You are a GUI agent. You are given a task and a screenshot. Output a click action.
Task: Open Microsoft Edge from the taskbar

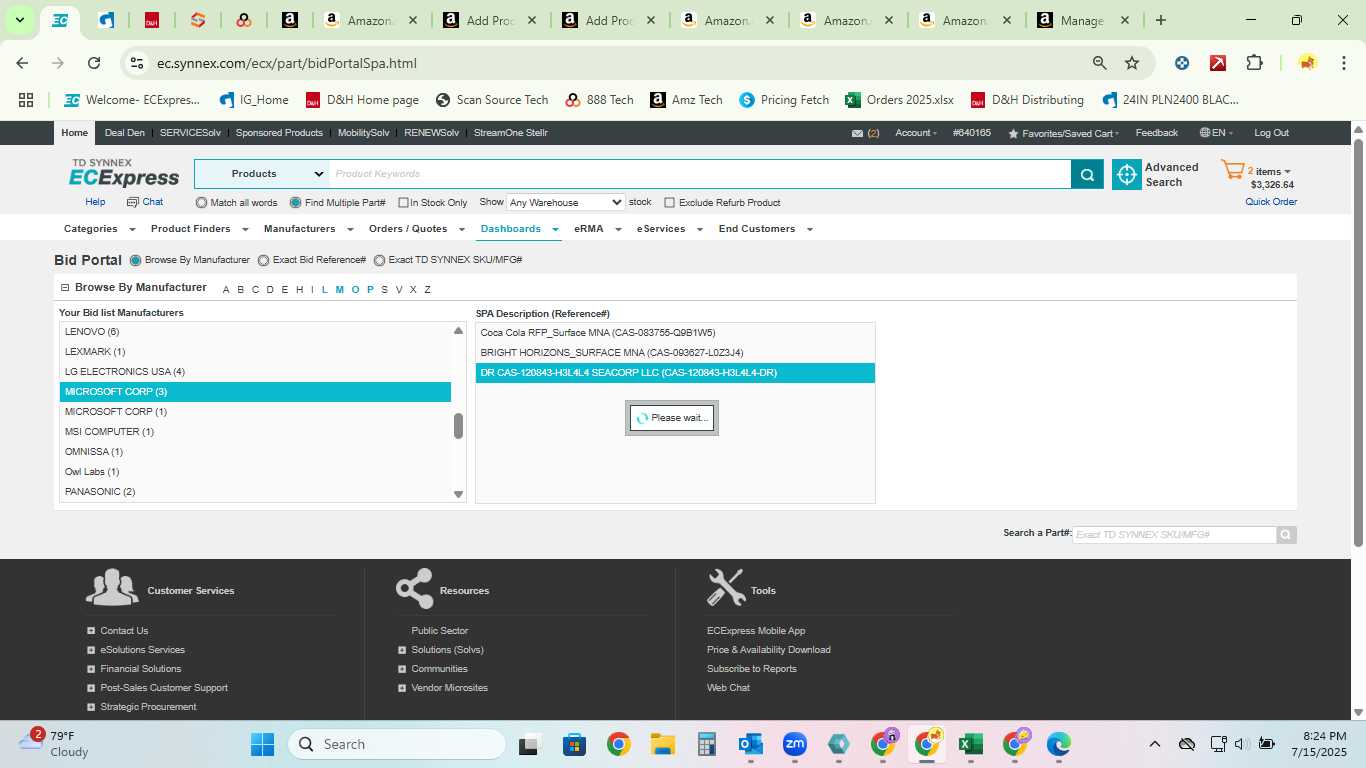(x=1058, y=744)
